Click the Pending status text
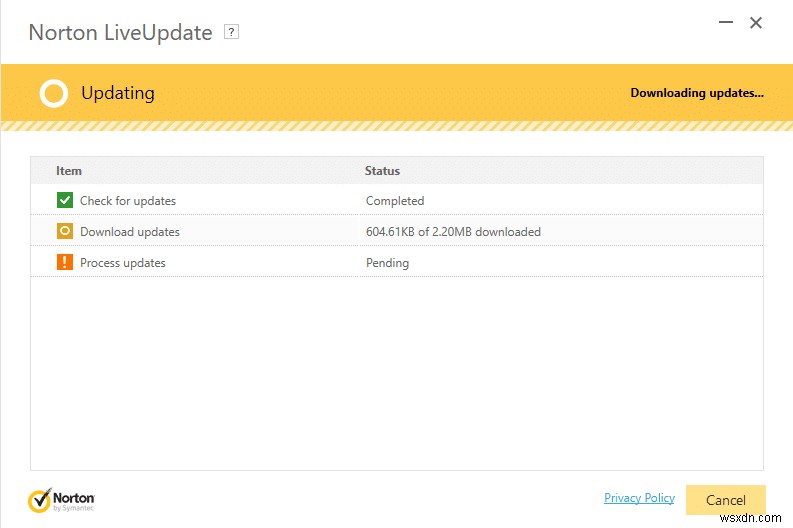 point(387,263)
